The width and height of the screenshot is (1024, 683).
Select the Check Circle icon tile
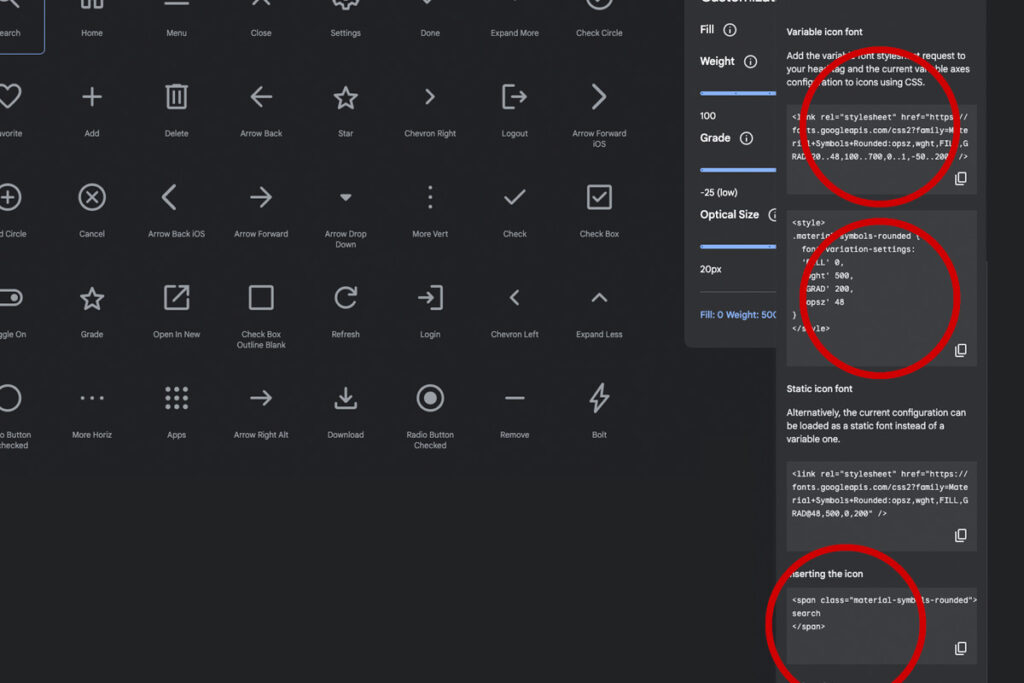pyautogui.click(x=599, y=18)
